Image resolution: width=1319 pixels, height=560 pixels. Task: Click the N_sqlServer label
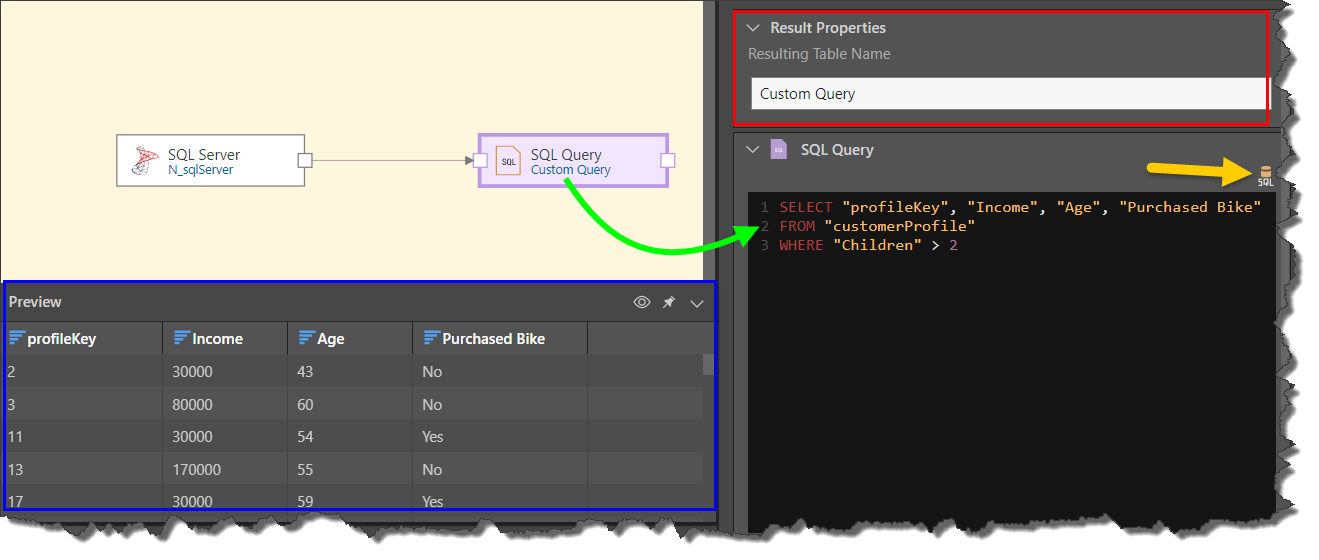click(201, 170)
